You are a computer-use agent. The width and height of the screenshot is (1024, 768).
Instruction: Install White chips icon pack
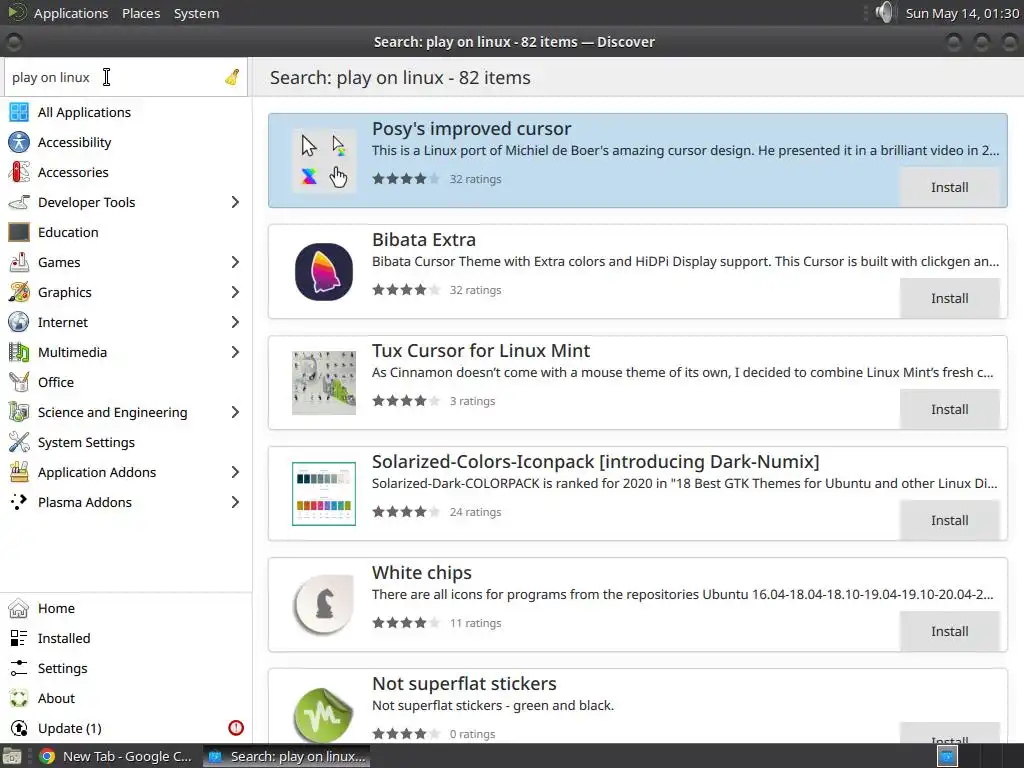click(950, 632)
